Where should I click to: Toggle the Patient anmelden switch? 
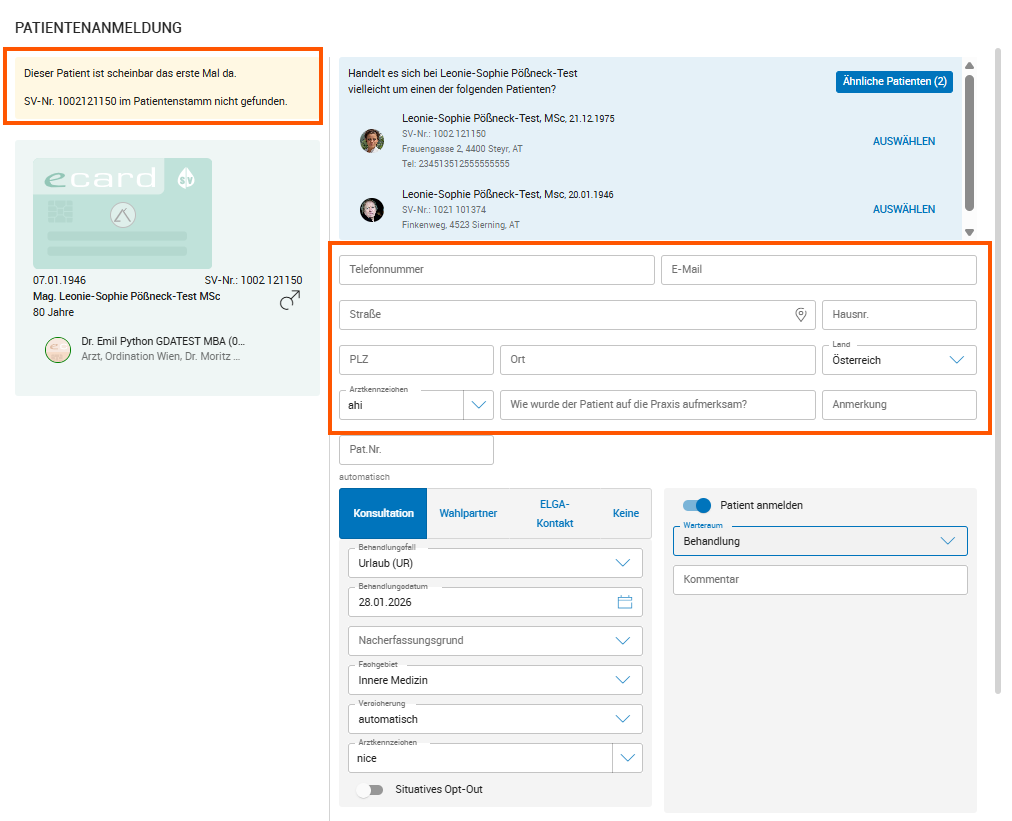[x=697, y=506]
